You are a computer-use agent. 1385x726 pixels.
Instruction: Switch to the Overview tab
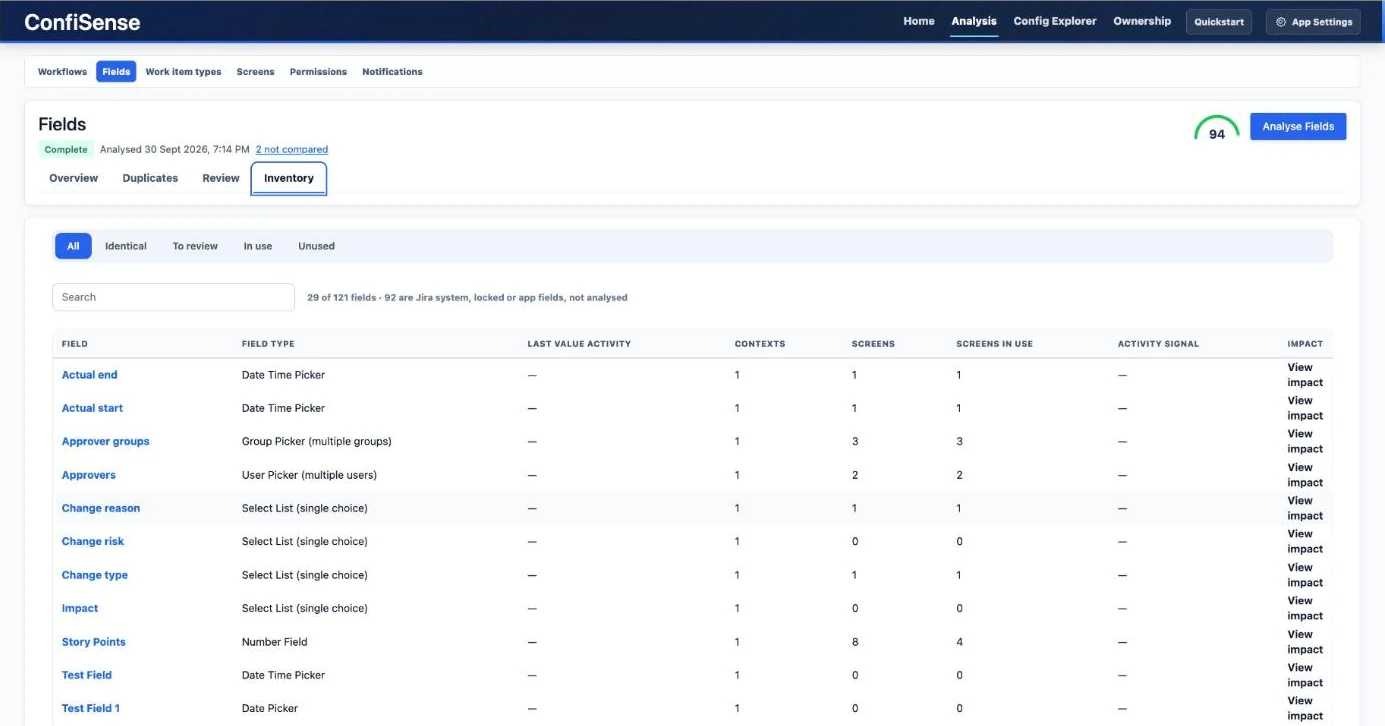74,178
